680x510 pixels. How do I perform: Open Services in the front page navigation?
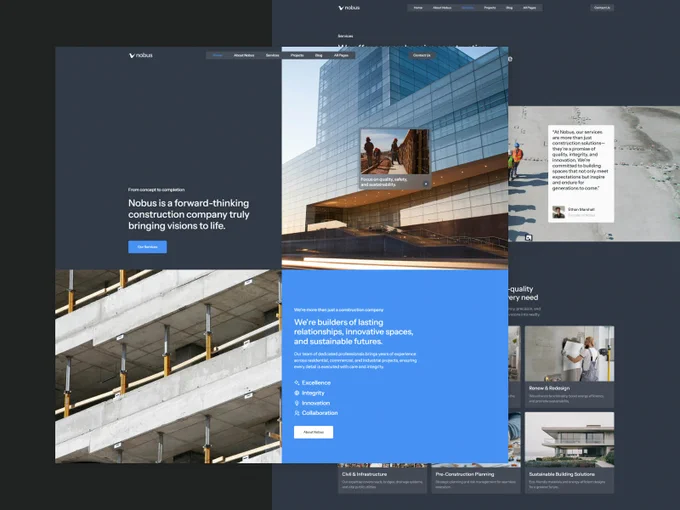pyautogui.click(x=272, y=56)
